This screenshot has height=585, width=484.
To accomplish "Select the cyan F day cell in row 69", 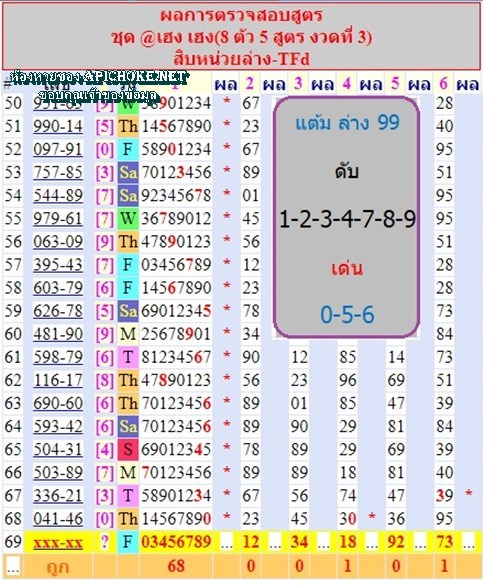I will 128,542.
